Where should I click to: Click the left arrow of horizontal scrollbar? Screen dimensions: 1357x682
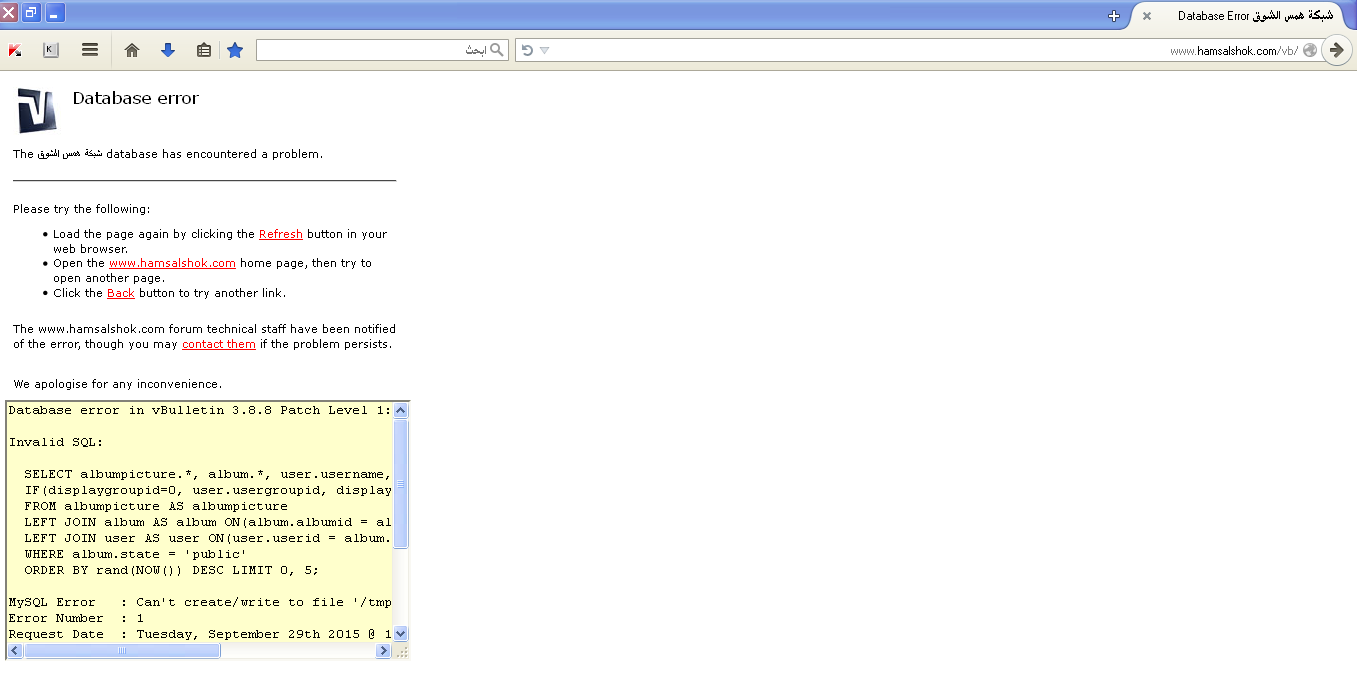click(x=15, y=651)
